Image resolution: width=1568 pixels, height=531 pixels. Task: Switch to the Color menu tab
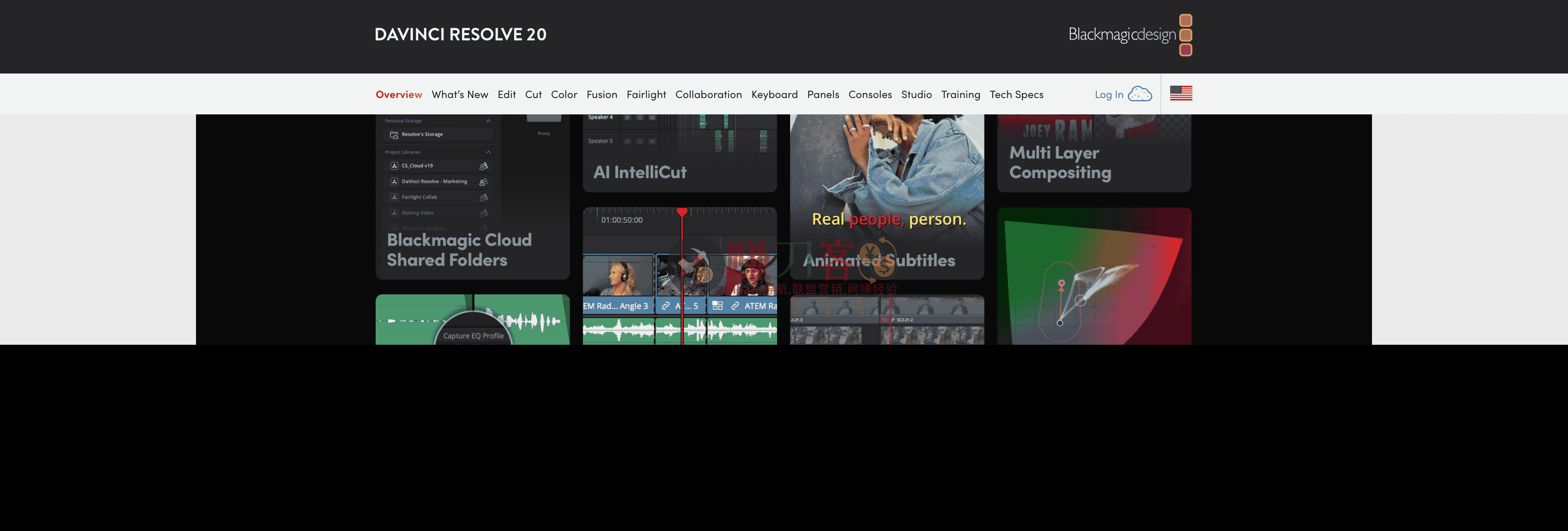(563, 94)
